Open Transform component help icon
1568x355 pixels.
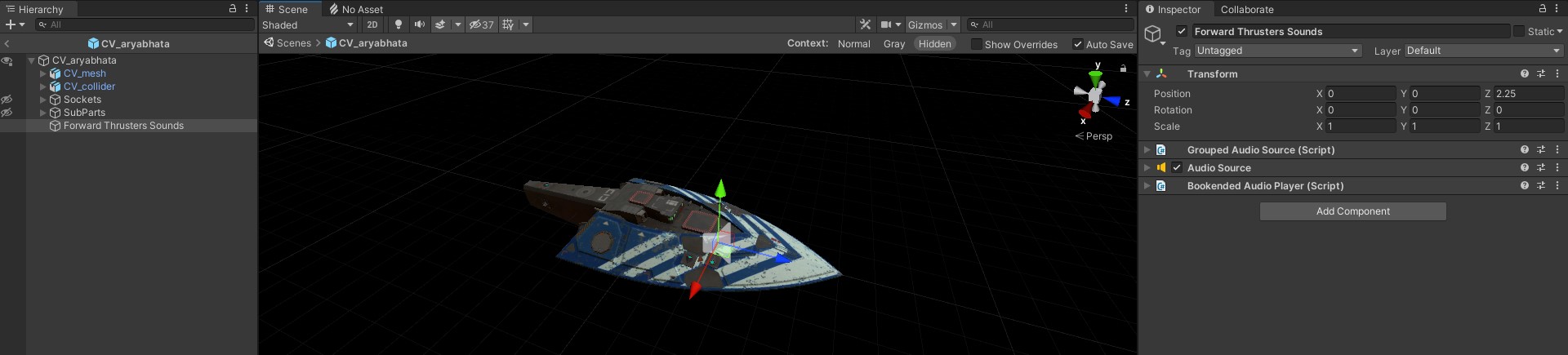pos(1525,73)
